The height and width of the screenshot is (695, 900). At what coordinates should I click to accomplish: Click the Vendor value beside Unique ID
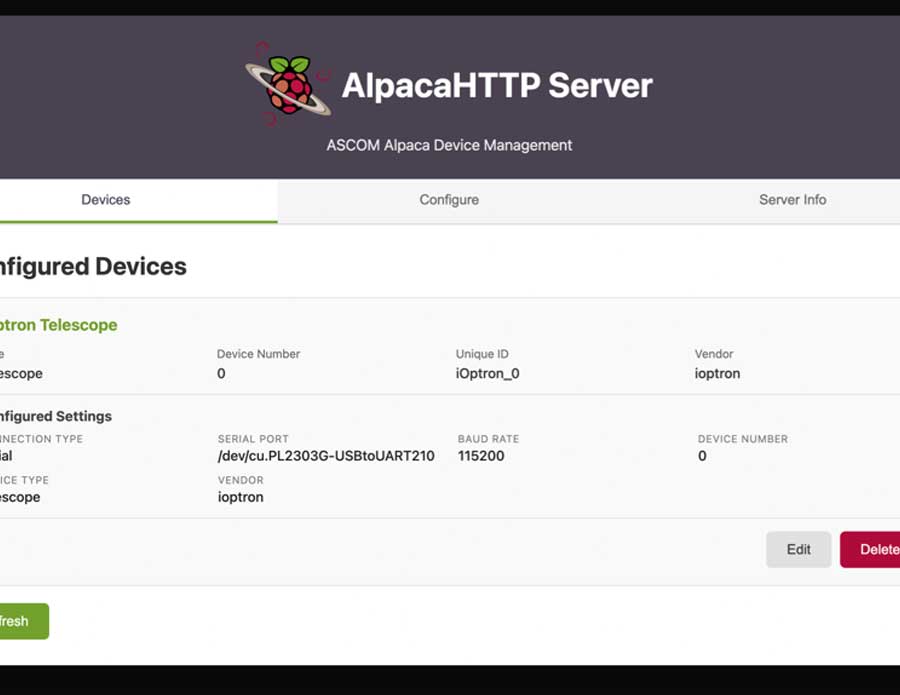pos(717,374)
